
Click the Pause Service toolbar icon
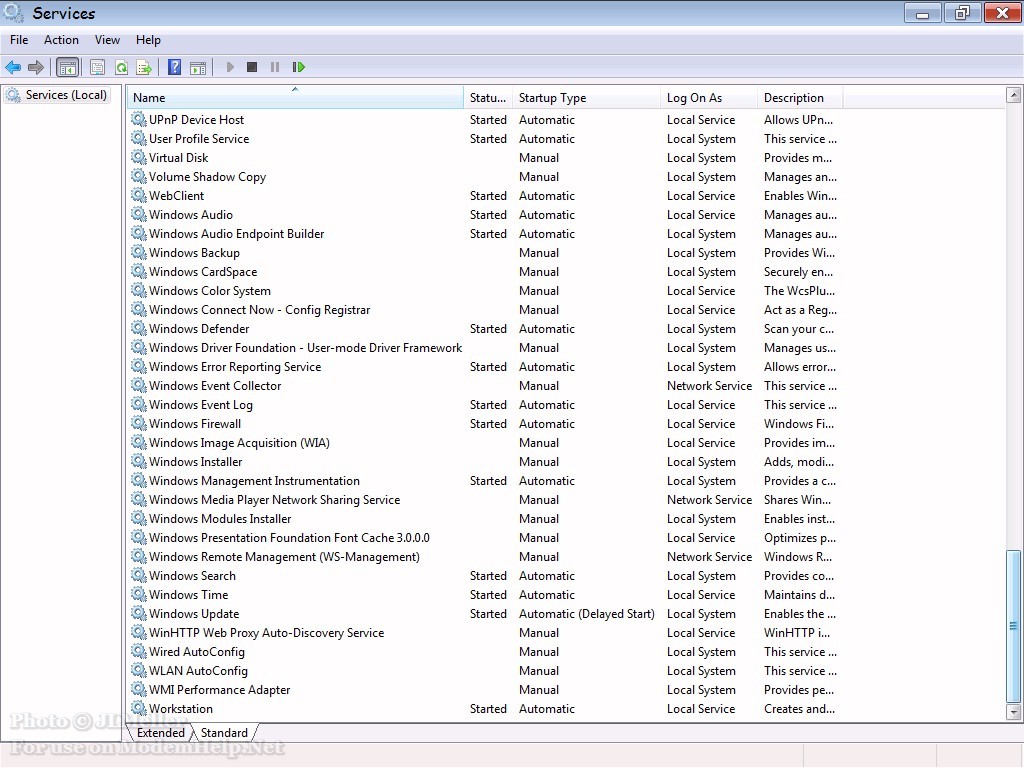point(275,67)
